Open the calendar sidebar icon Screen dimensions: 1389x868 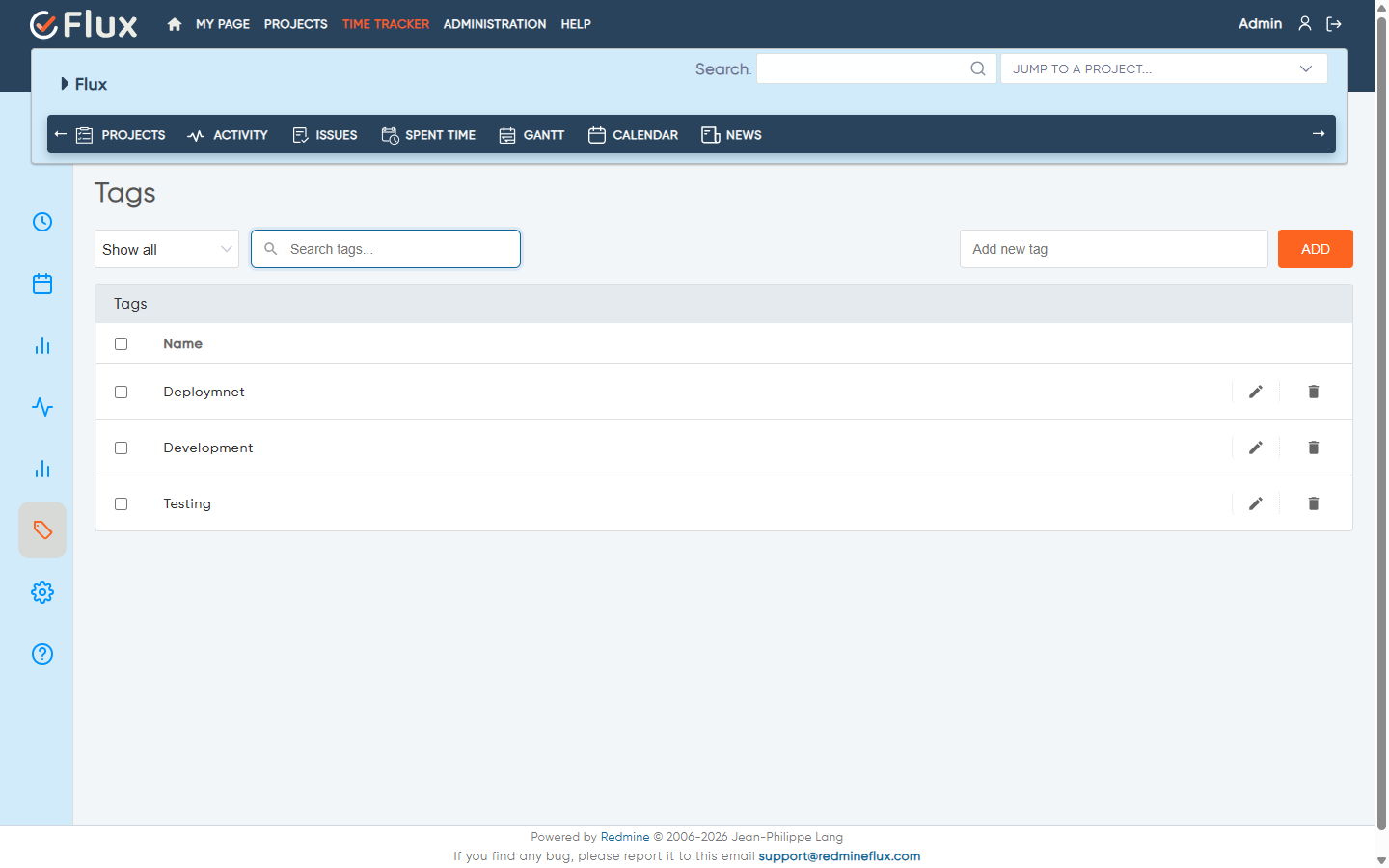point(42,284)
